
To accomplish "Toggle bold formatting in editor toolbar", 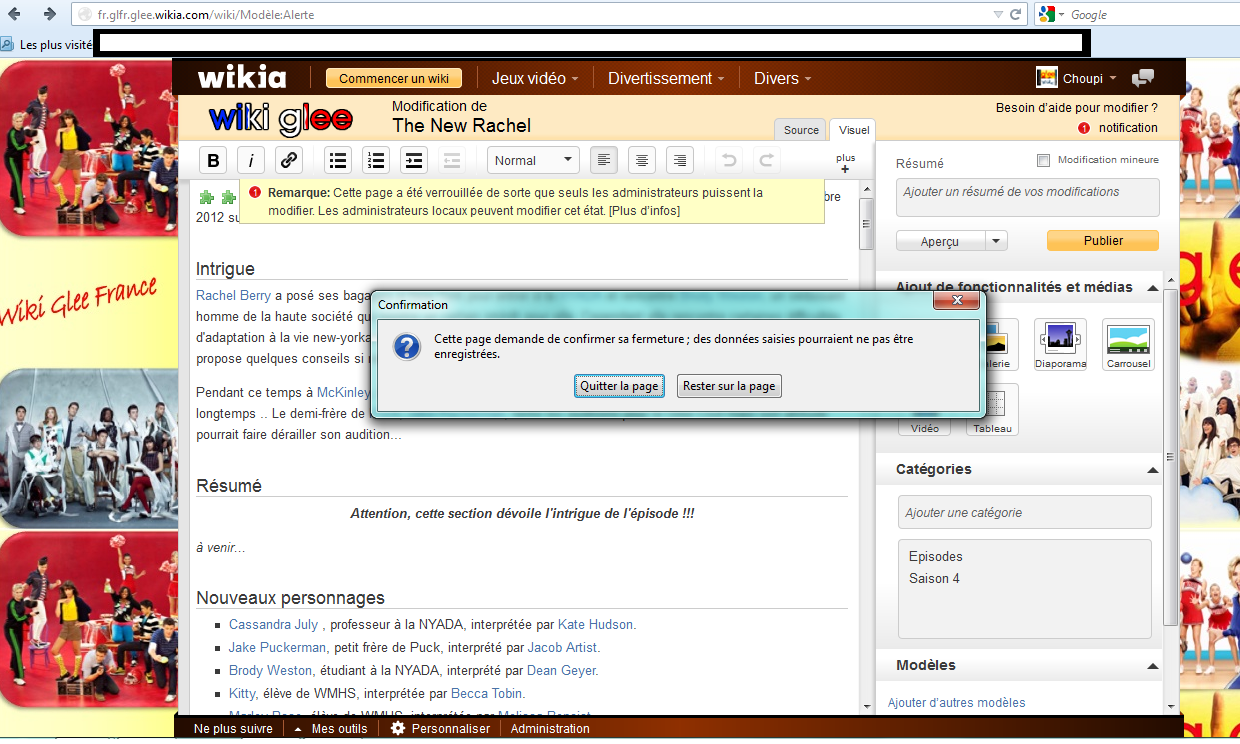I will pyautogui.click(x=213, y=160).
